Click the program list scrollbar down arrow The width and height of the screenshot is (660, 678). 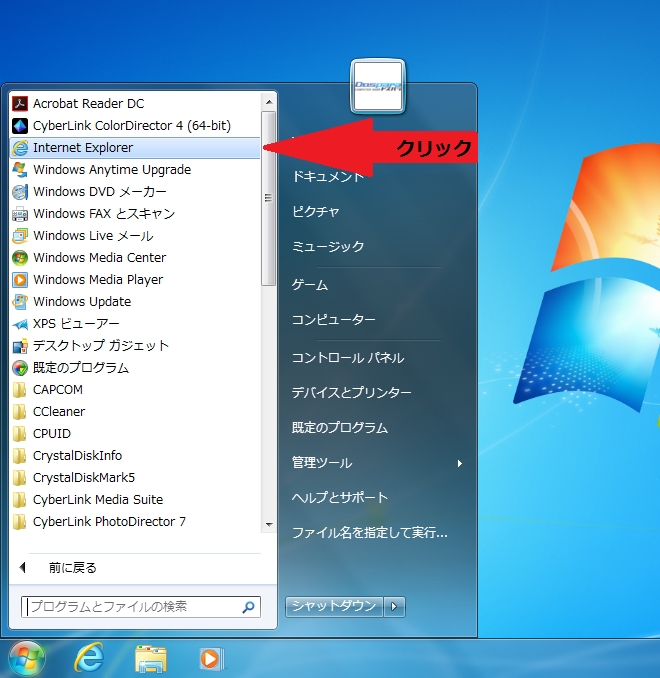[269, 524]
